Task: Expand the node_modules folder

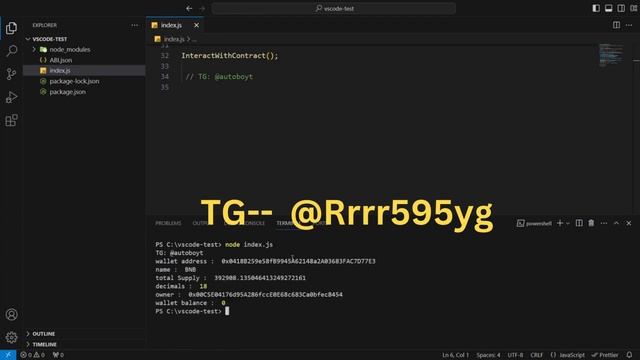Action: click(x=69, y=49)
